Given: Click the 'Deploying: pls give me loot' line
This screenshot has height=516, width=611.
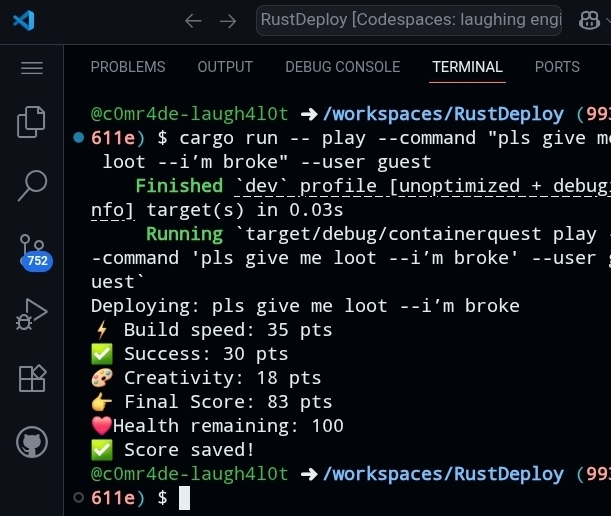Looking at the screenshot, I should click(x=305, y=306).
